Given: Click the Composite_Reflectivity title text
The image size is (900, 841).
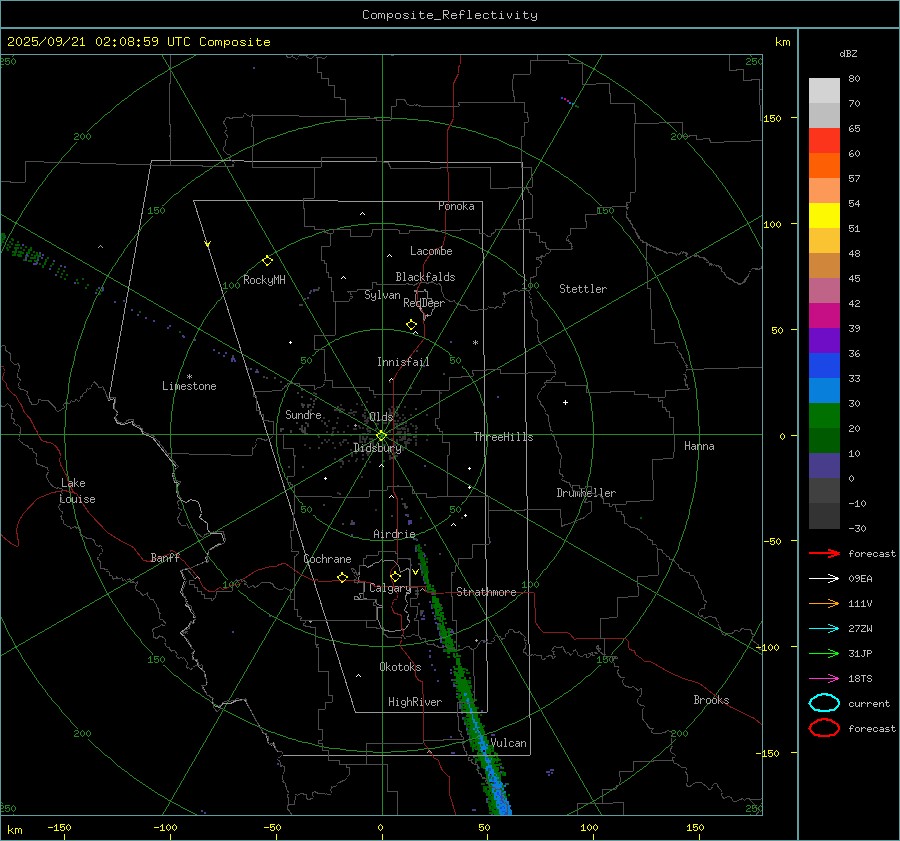Looking at the screenshot, I should pyautogui.click(x=449, y=15).
